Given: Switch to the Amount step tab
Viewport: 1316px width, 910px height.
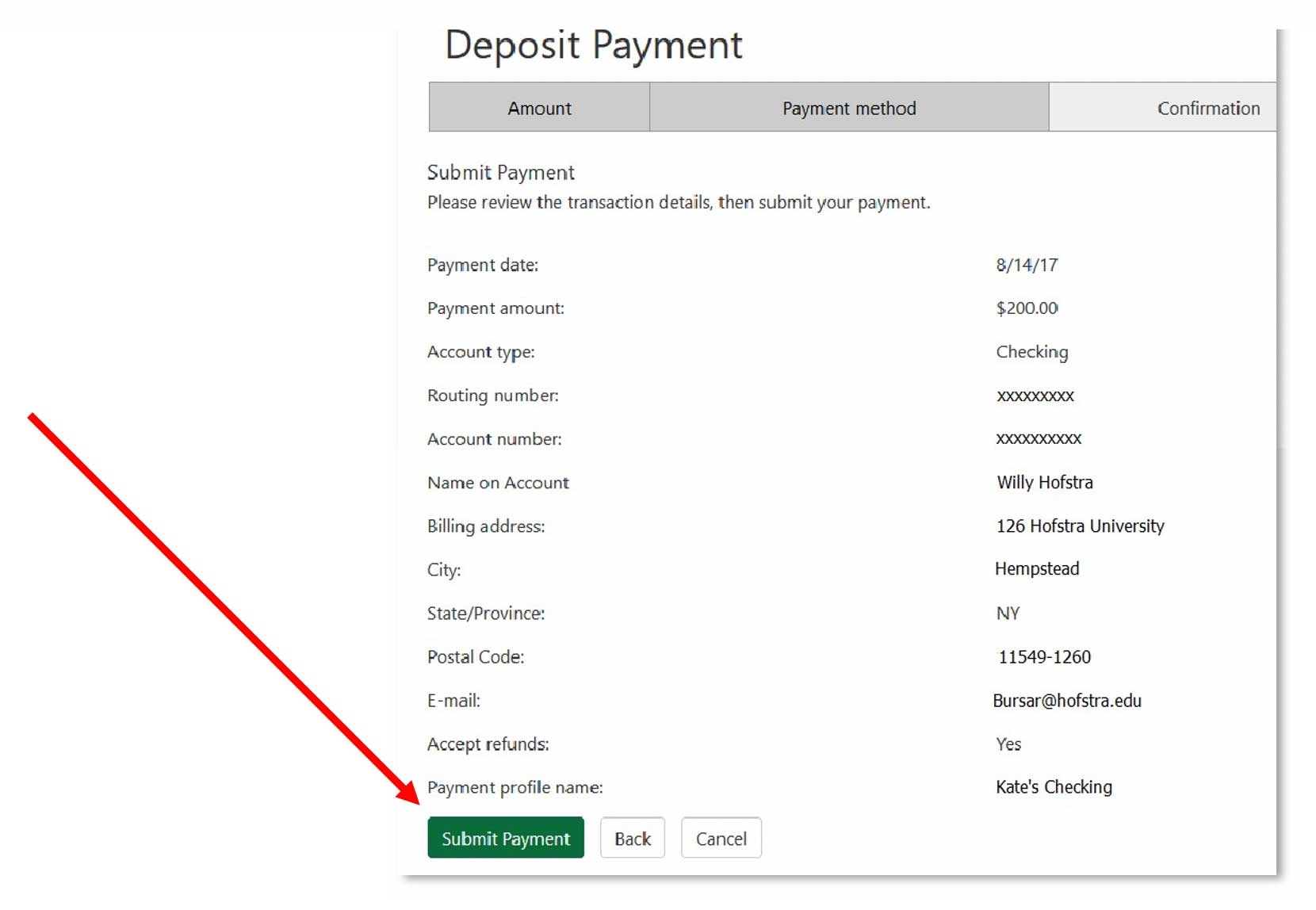Looking at the screenshot, I should [x=539, y=108].
